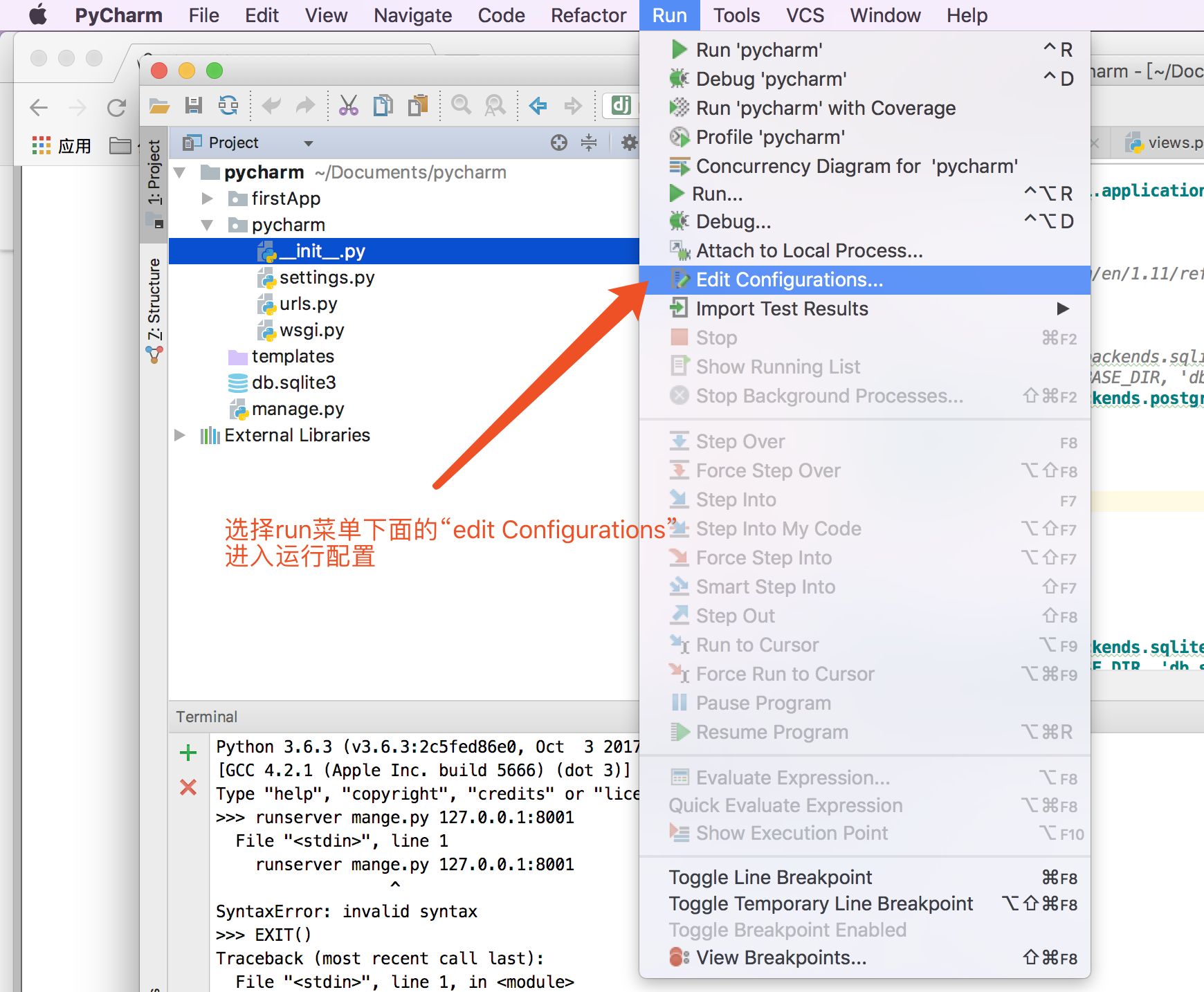Open the Help menu
The width and height of the screenshot is (1204, 992).
click(x=967, y=15)
